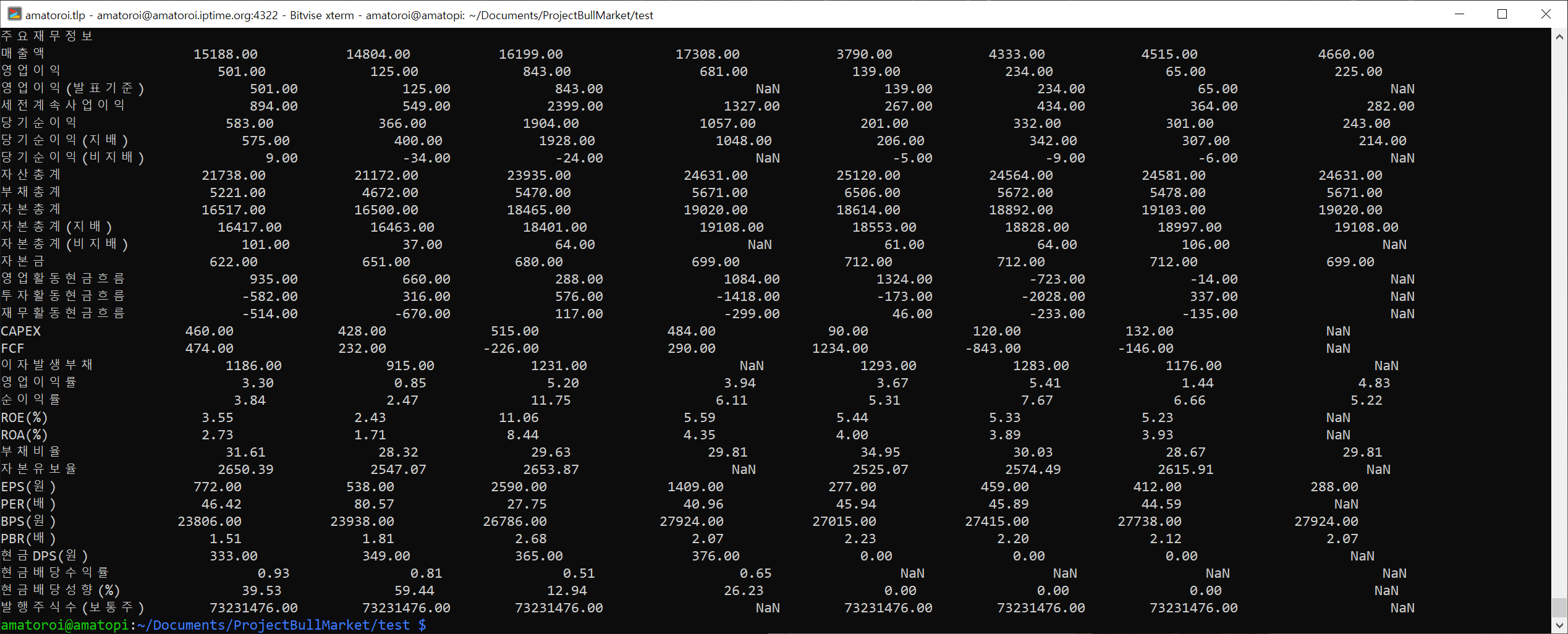The image size is (1568, 634).
Task: Click the CAPEX row label
Action: click(20, 331)
